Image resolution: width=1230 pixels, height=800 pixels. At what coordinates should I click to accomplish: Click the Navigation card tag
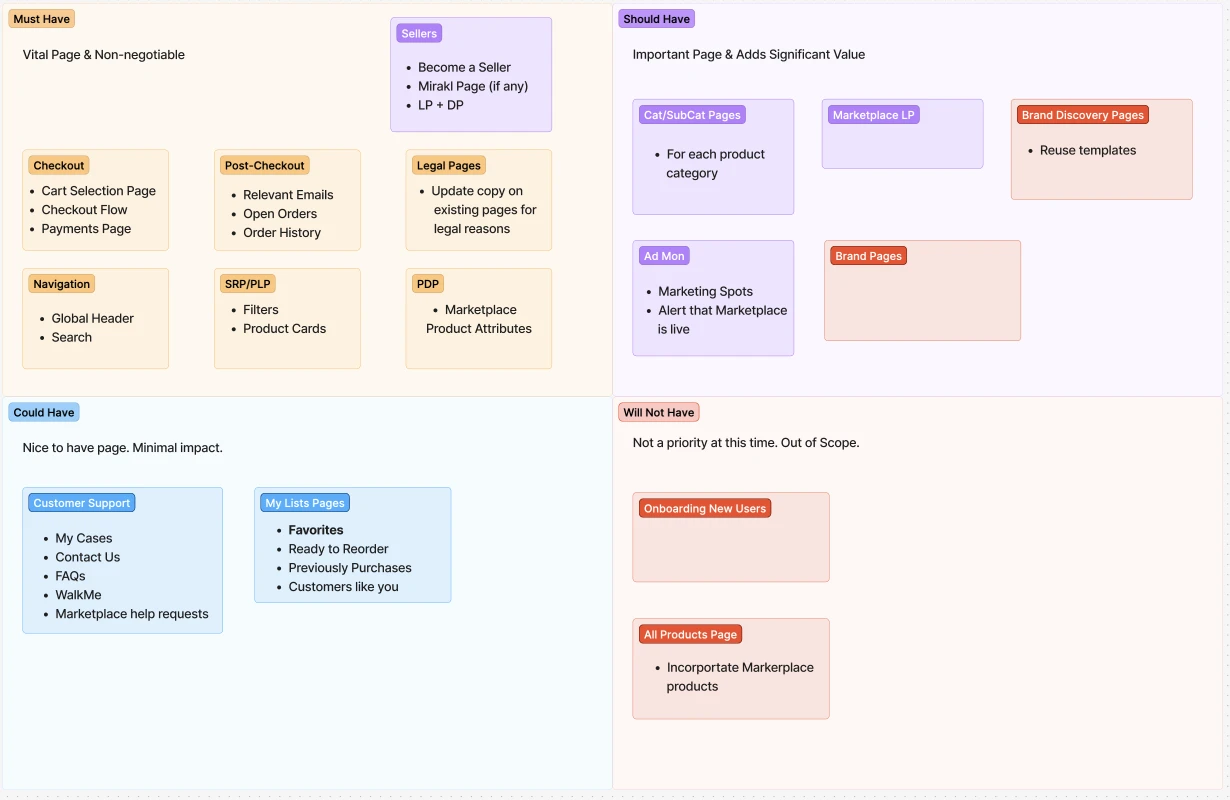62,284
